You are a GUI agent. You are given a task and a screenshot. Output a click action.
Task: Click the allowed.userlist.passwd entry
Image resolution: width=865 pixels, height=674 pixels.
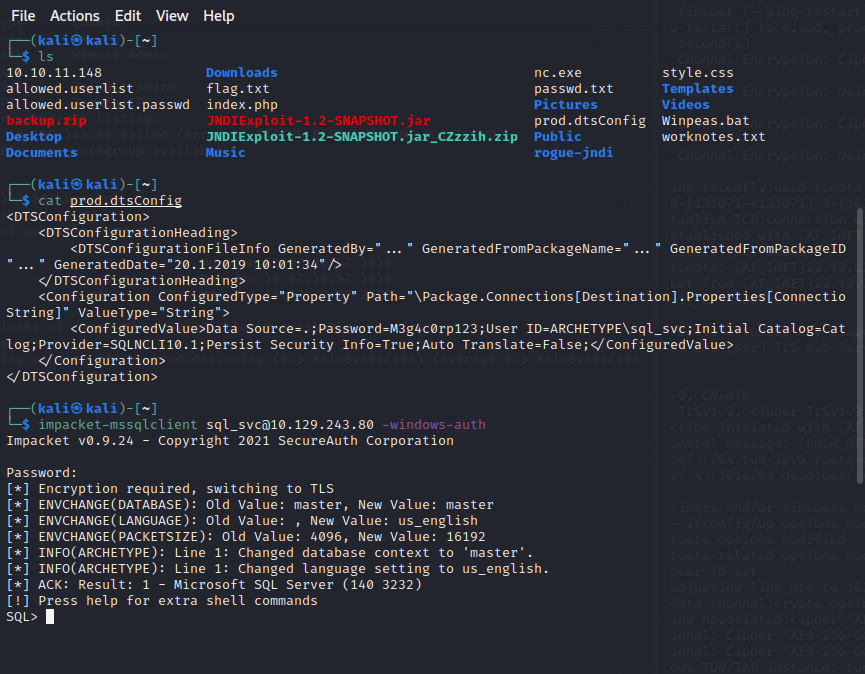(97, 105)
